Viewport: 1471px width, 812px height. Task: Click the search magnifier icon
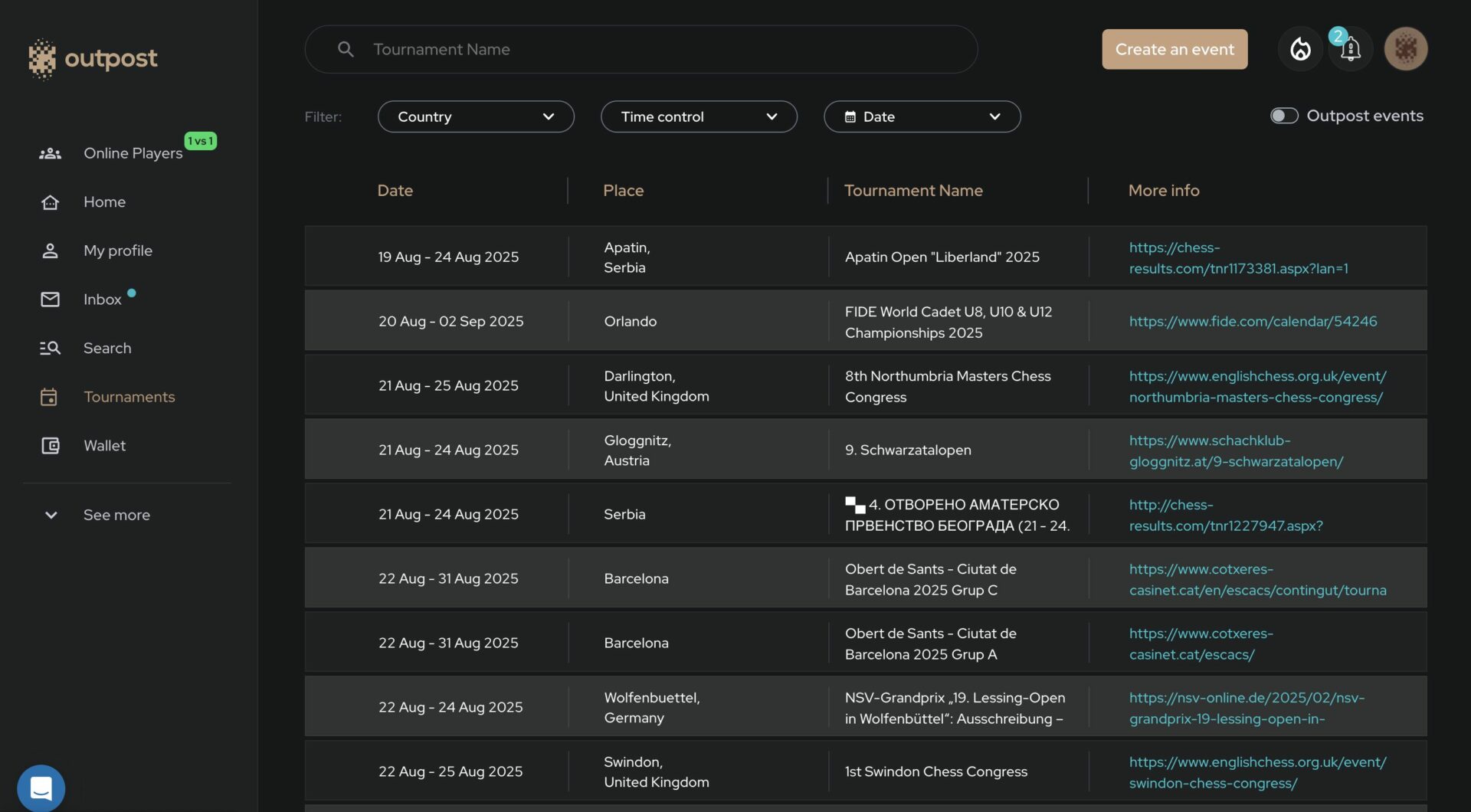[x=346, y=49]
